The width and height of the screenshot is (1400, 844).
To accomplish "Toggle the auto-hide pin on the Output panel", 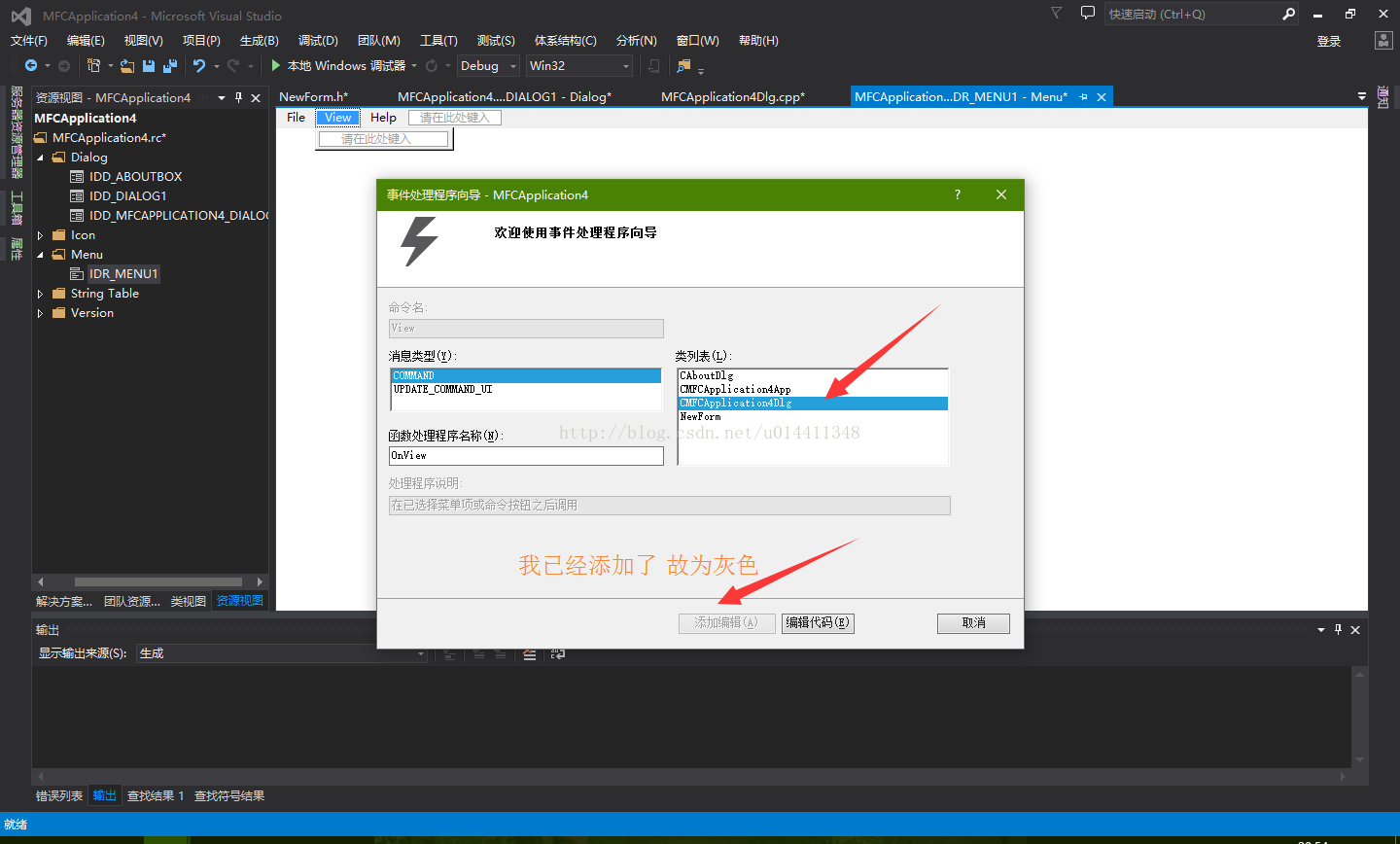I will click(x=1338, y=629).
